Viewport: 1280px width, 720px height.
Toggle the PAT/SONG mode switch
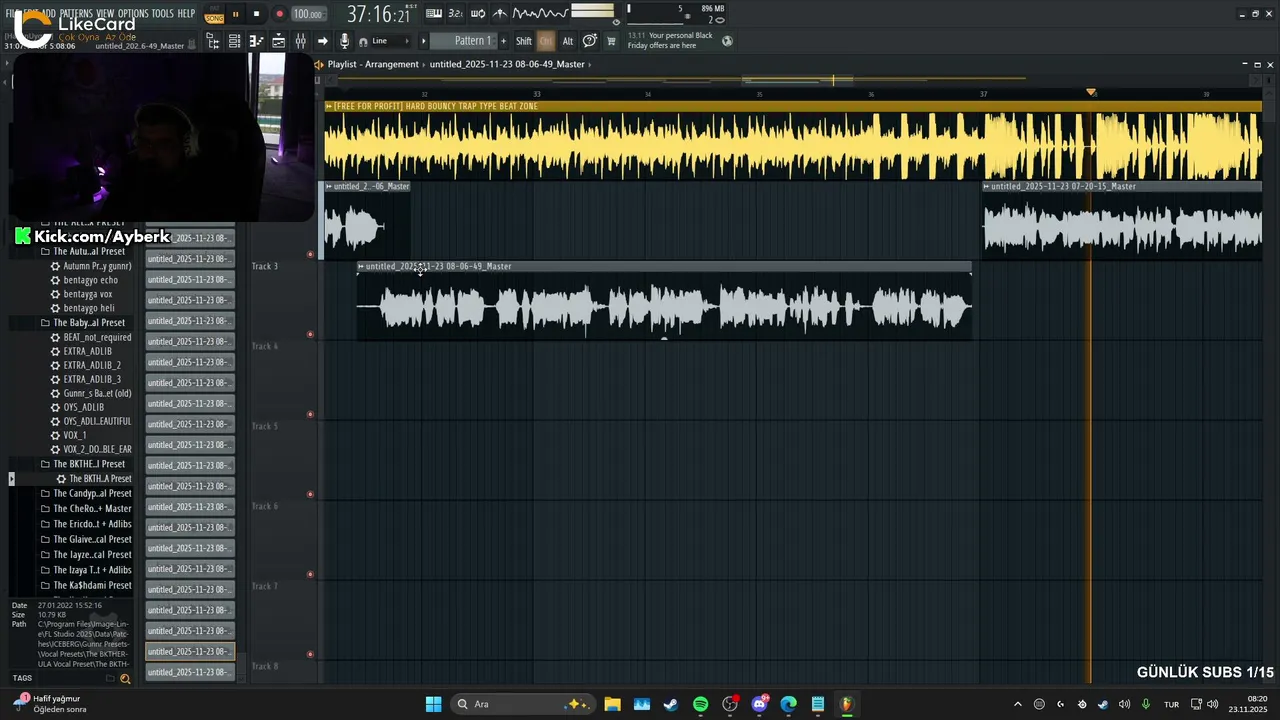(214, 14)
